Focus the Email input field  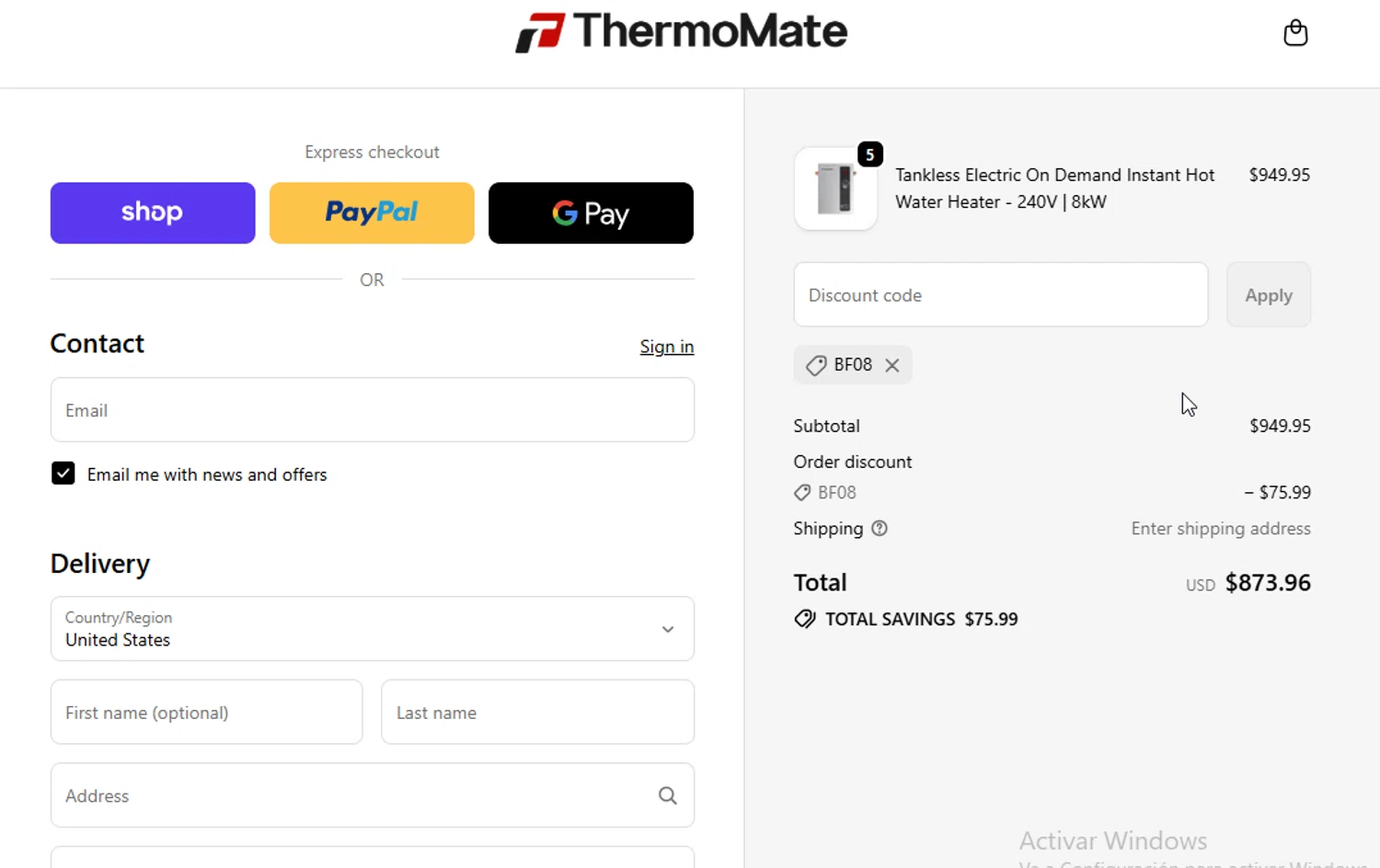coord(373,410)
